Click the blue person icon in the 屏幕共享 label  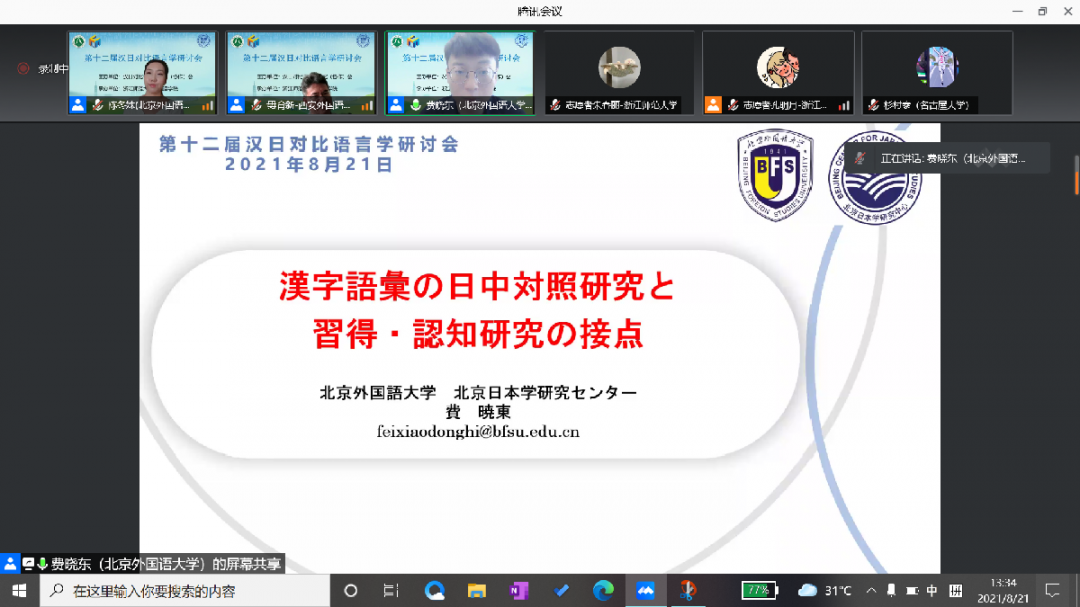10,564
